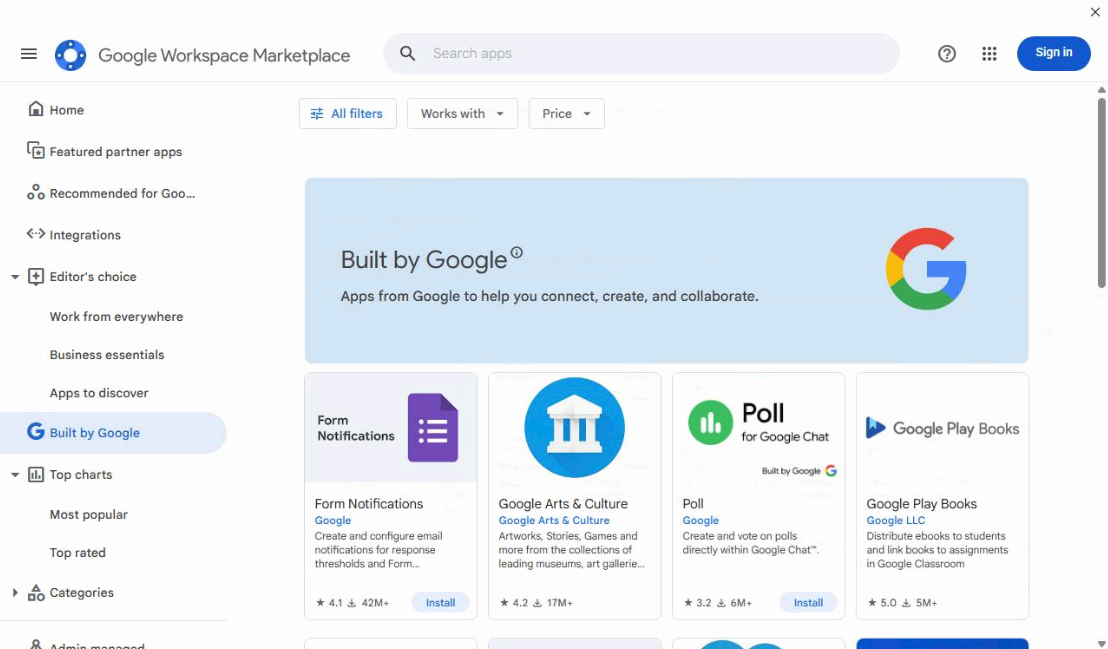The width and height of the screenshot is (1108, 649).
Task: Install the Poll app
Action: click(x=808, y=602)
